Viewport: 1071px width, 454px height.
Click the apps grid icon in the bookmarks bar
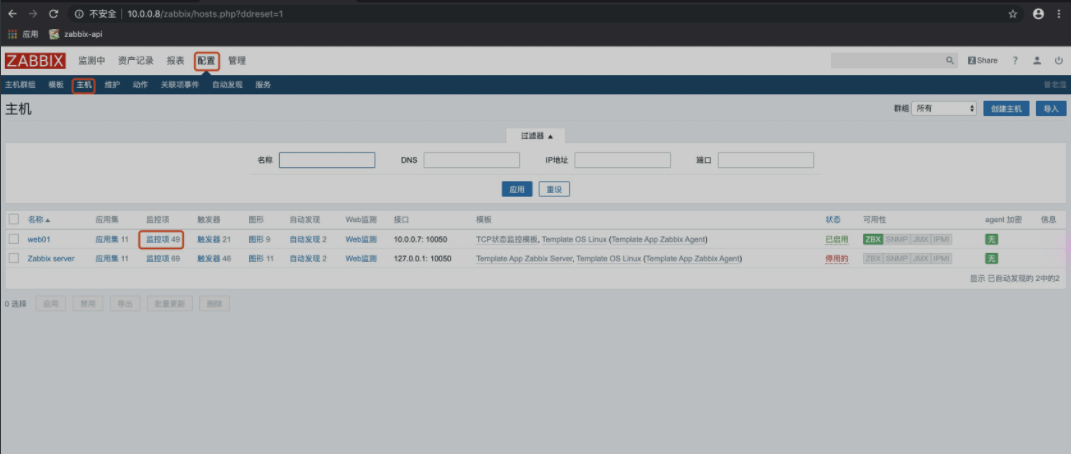(12, 34)
